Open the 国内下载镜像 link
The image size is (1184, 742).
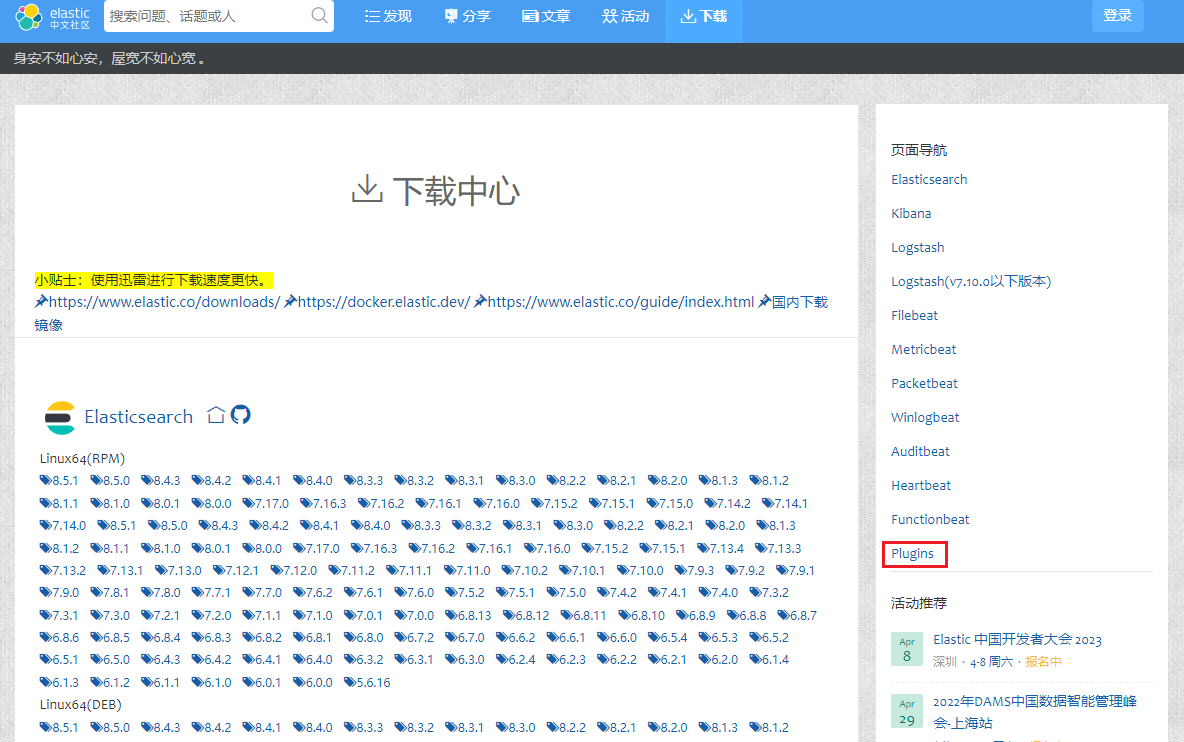click(x=800, y=302)
